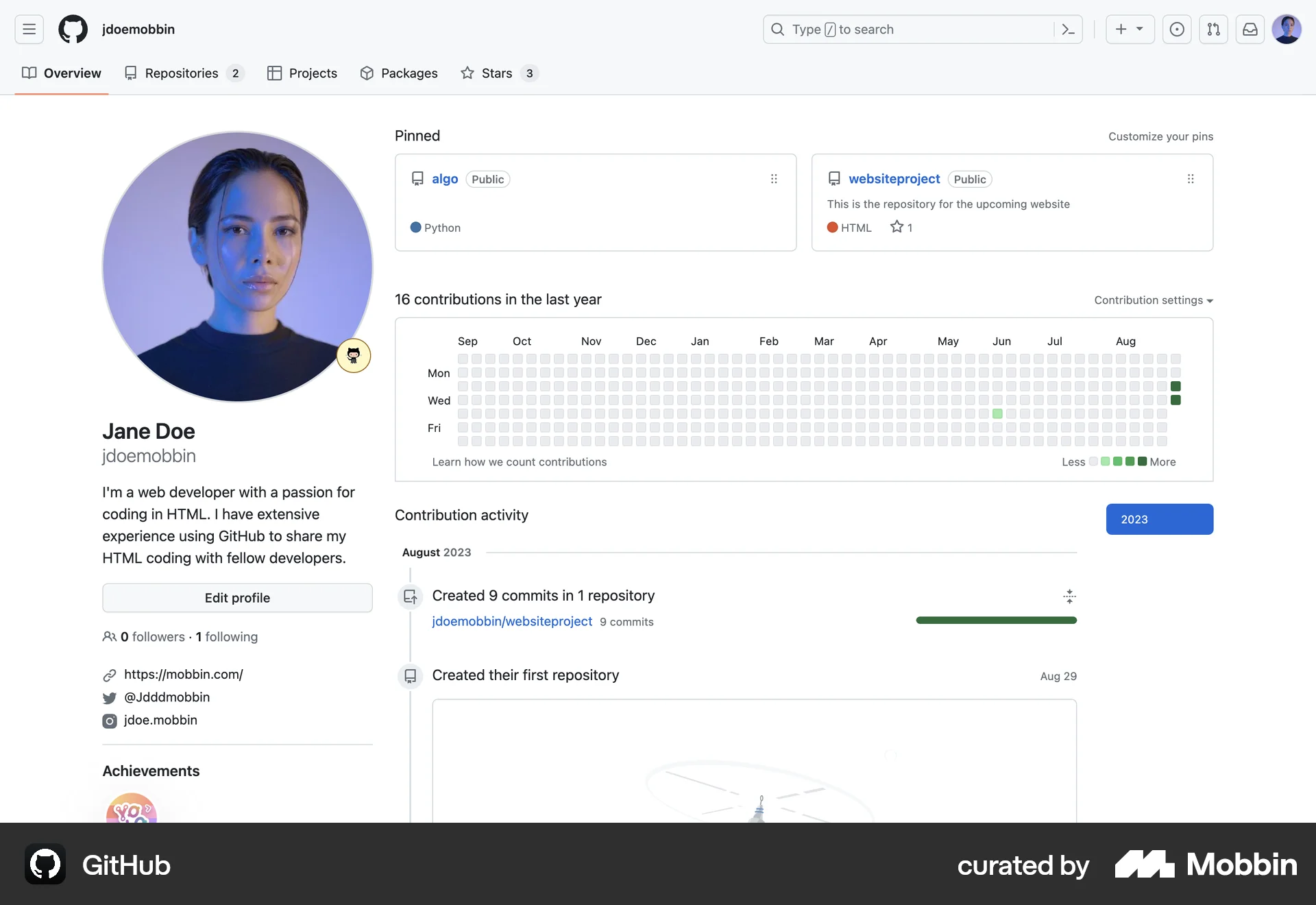Viewport: 1316px width, 905px height.
Task: Open the notifications inbox icon
Action: tap(1250, 29)
